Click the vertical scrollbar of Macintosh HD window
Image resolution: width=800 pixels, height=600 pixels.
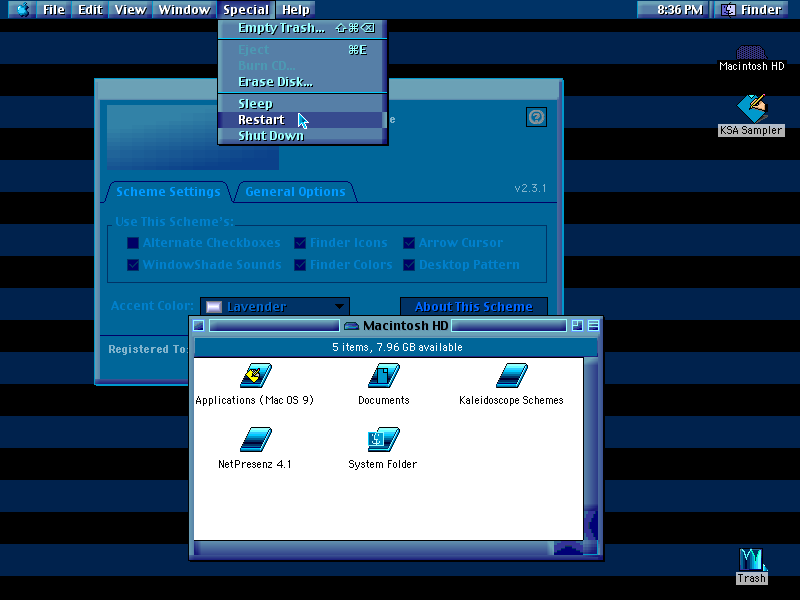(590, 449)
